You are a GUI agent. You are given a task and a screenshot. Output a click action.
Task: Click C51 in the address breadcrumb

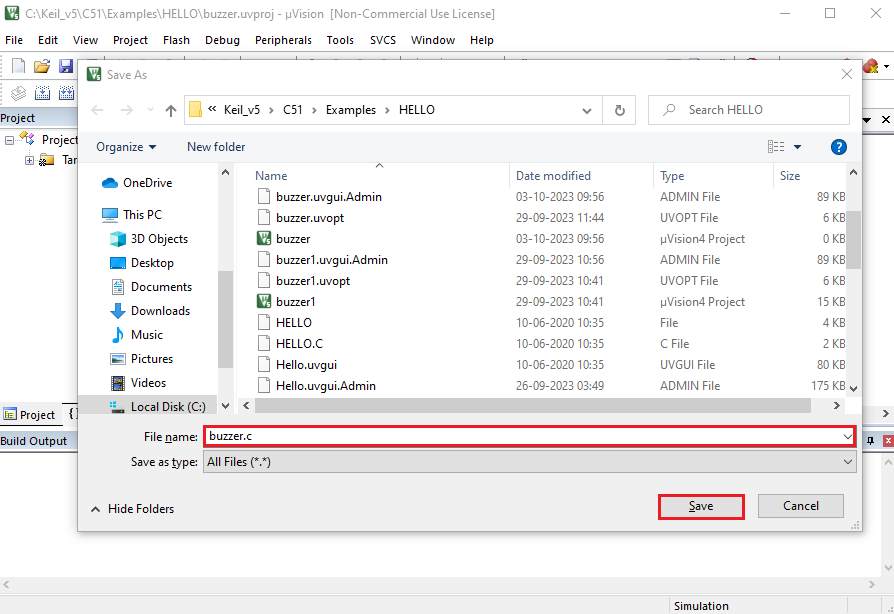(293, 110)
